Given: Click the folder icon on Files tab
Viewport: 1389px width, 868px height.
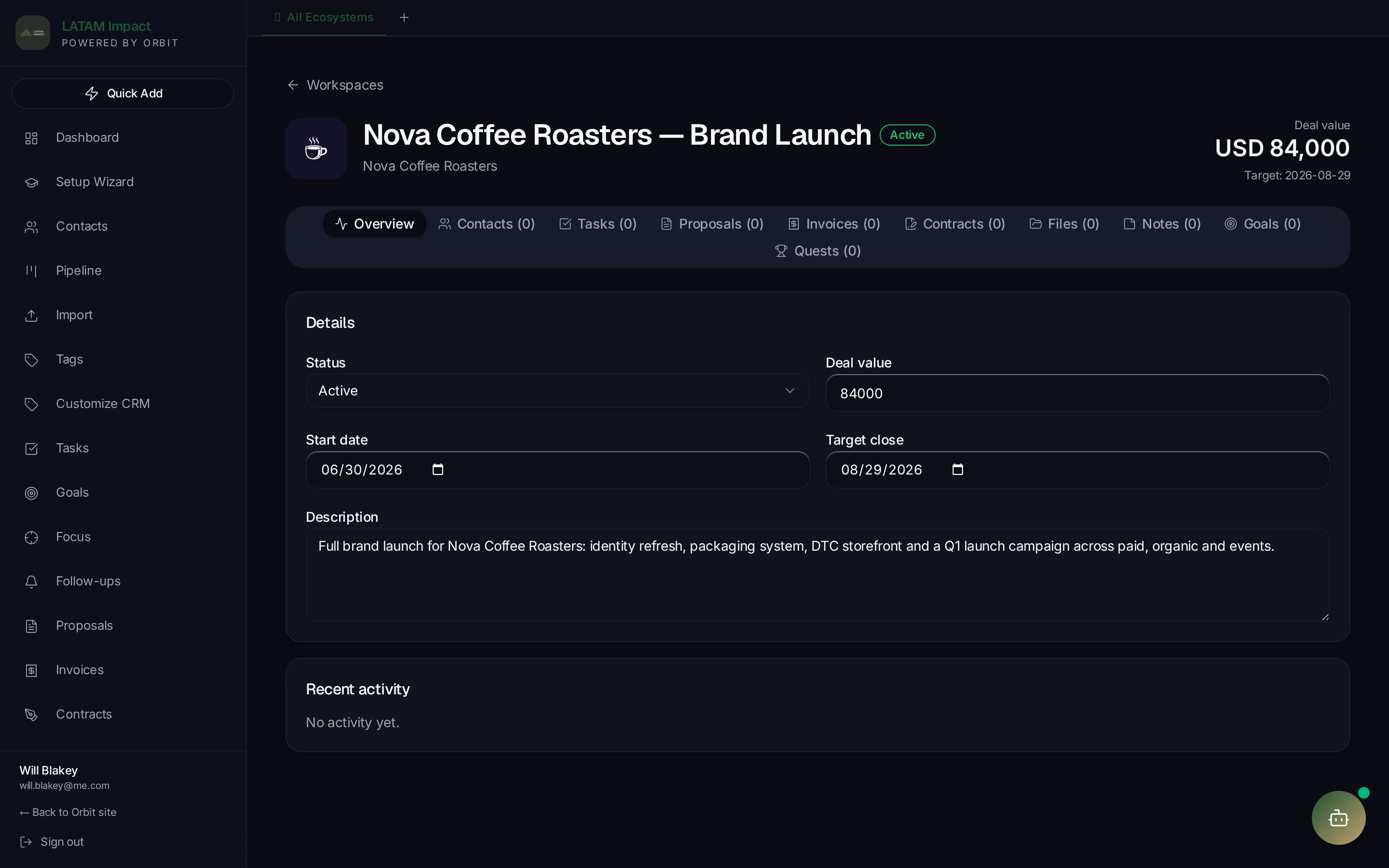Looking at the screenshot, I should pyautogui.click(x=1035, y=224).
